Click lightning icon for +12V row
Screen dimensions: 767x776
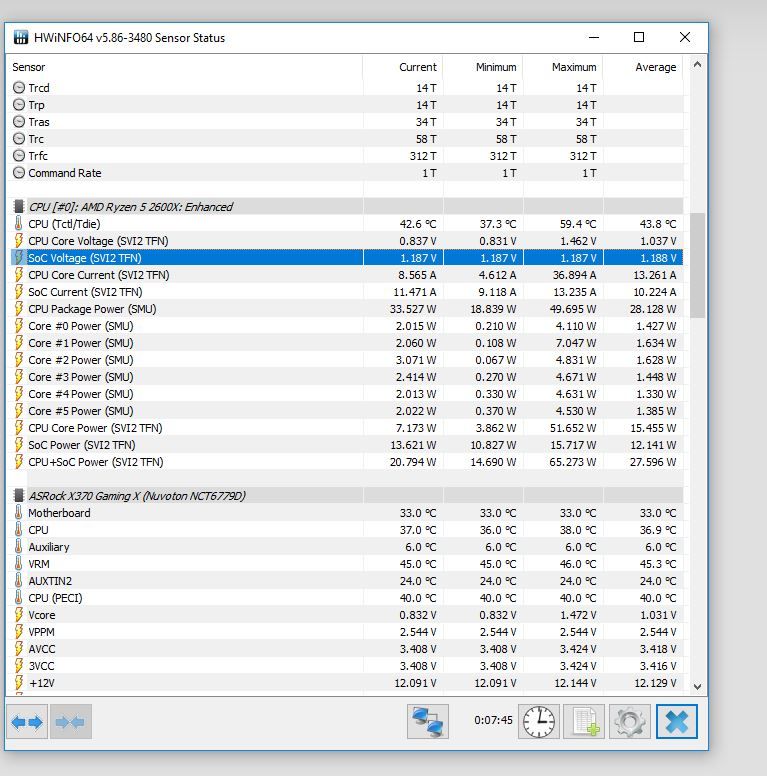19,682
